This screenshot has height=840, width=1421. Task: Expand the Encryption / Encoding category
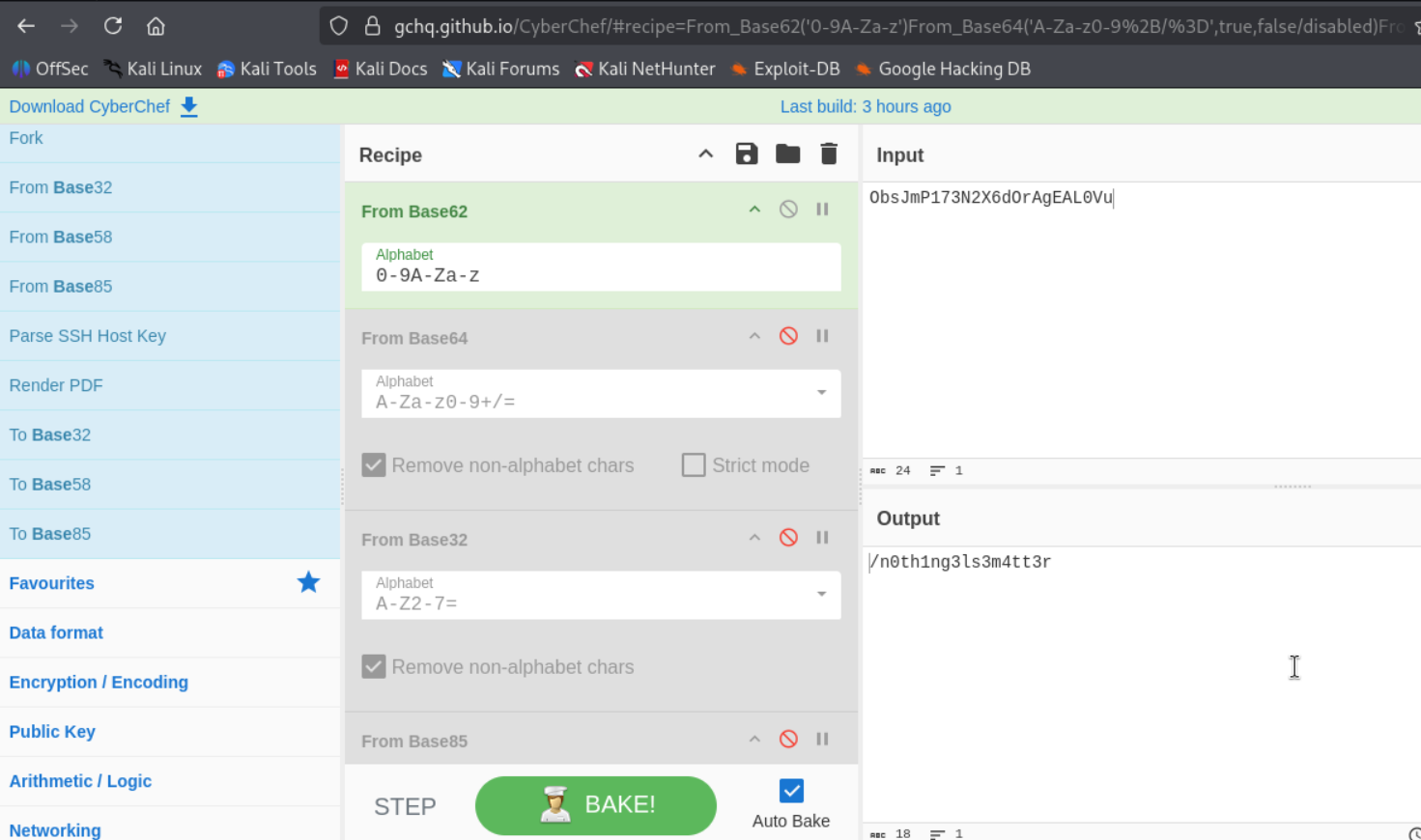pos(170,682)
